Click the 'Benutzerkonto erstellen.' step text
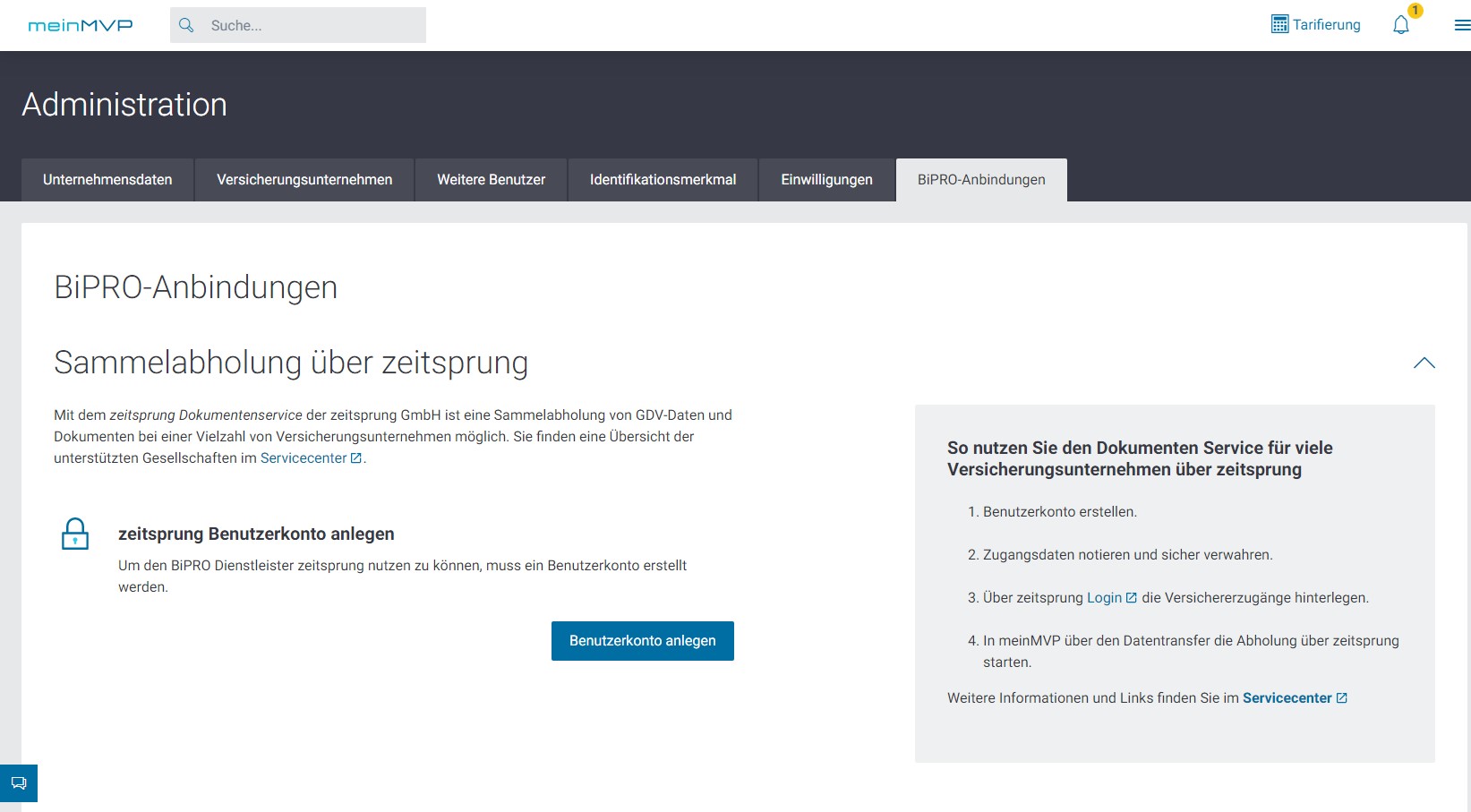The width and height of the screenshot is (1471, 812). pos(1060,512)
